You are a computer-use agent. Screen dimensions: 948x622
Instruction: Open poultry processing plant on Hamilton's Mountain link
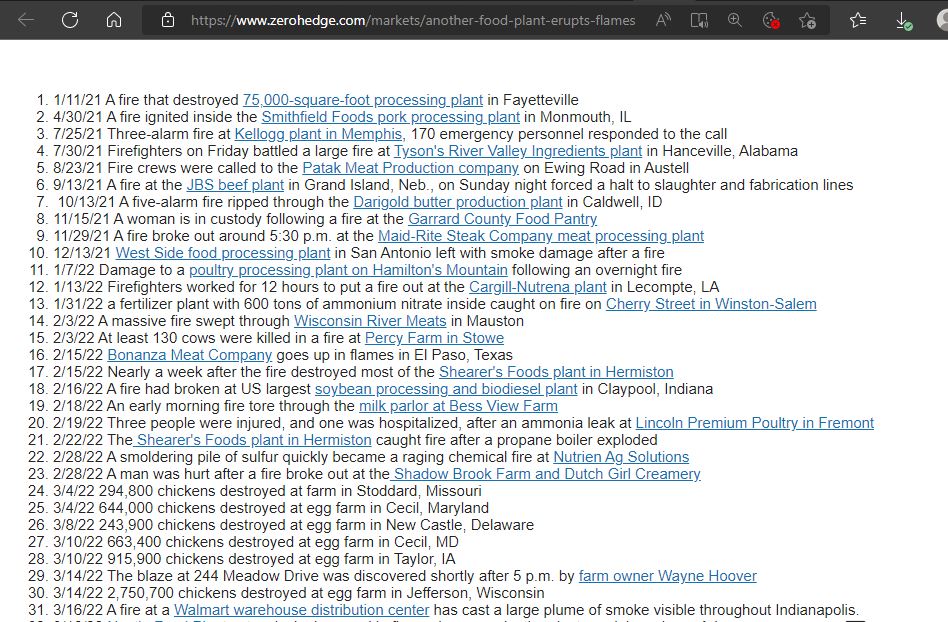point(348,269)
